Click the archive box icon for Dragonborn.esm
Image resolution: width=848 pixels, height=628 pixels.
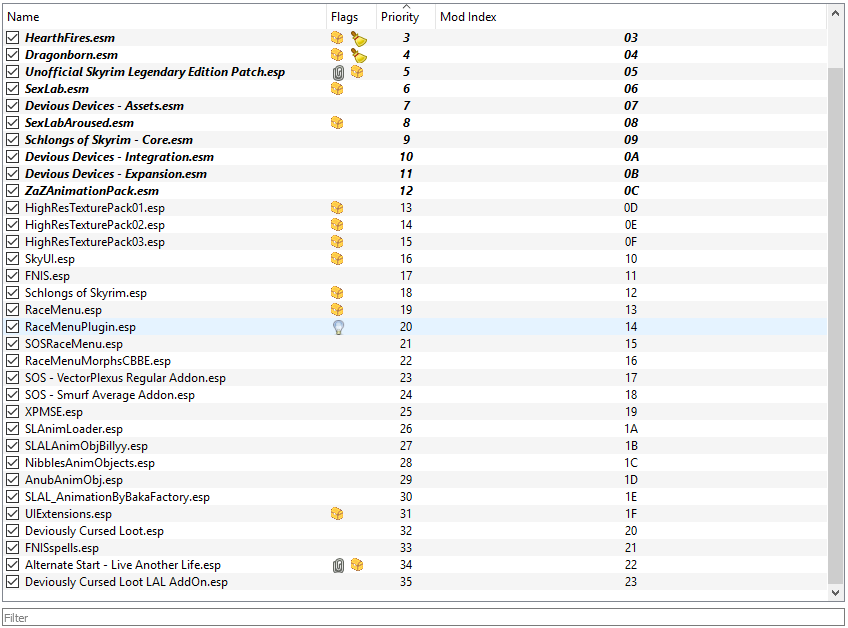[x=337, y=55]
